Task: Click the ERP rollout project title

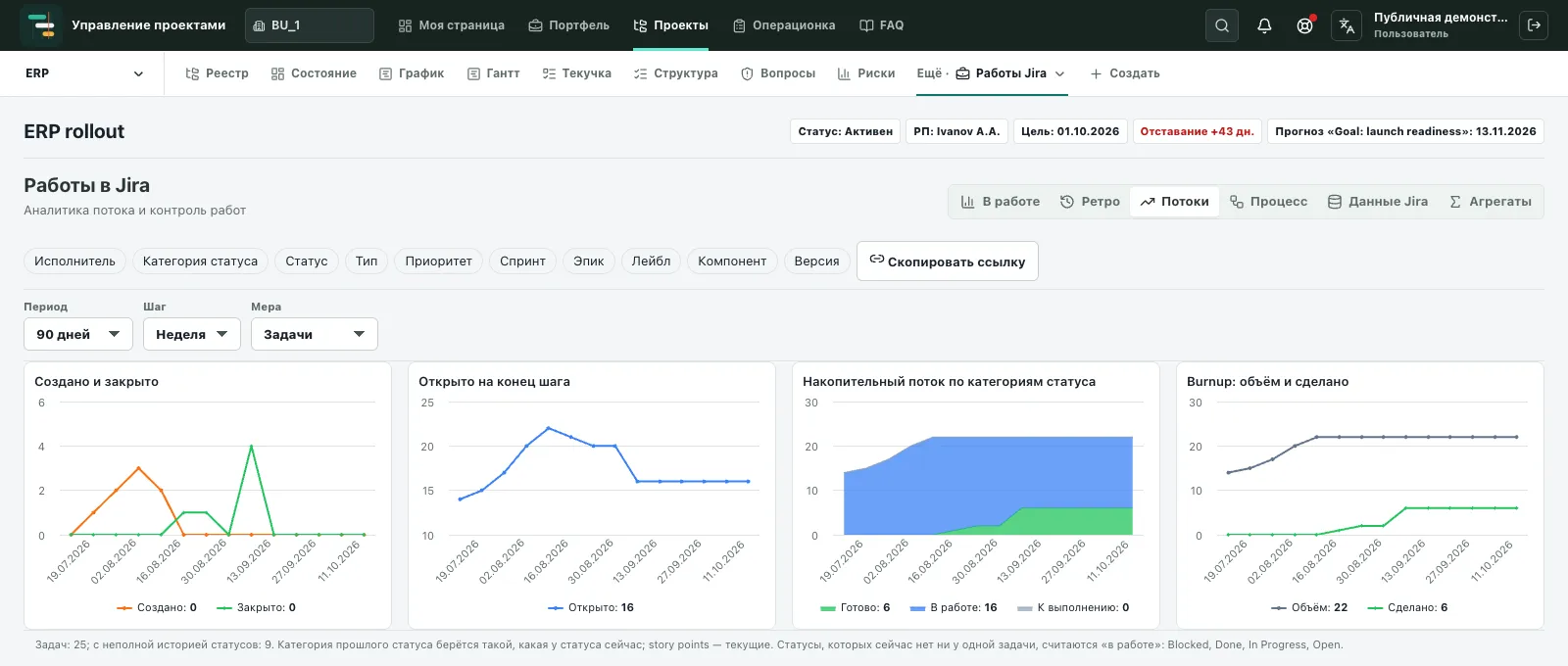Action: click(x=74, y=131)
